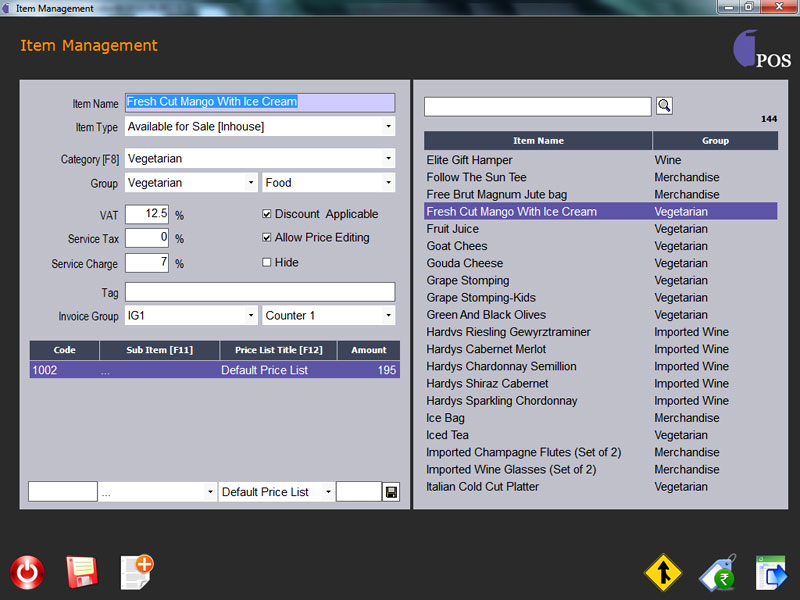Click the export spreadsheet arrow icon
800x600 pixels.
point(771,573)
